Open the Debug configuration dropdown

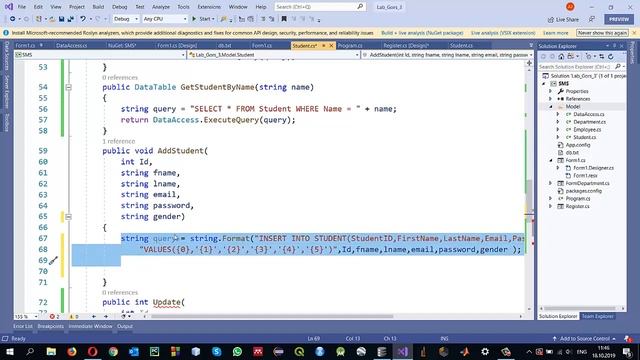pos(126,19)
